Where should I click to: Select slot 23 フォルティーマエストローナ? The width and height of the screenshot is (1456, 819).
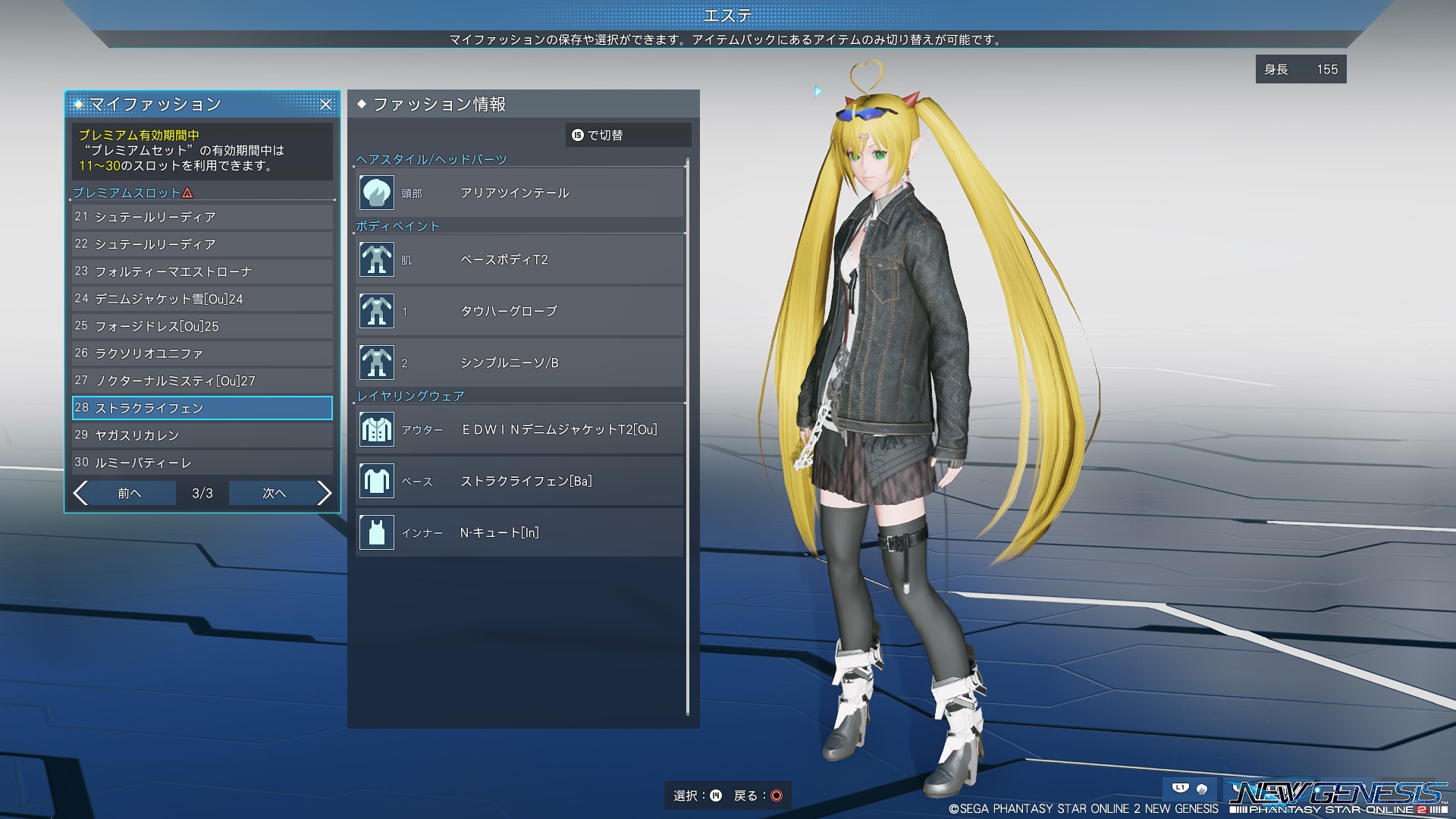[202, 271]
